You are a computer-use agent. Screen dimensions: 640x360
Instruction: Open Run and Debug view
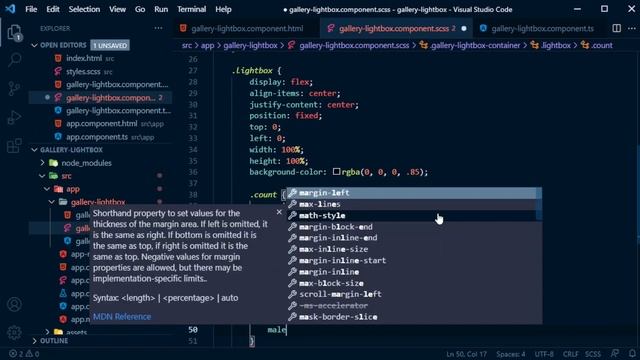point(14,117)
